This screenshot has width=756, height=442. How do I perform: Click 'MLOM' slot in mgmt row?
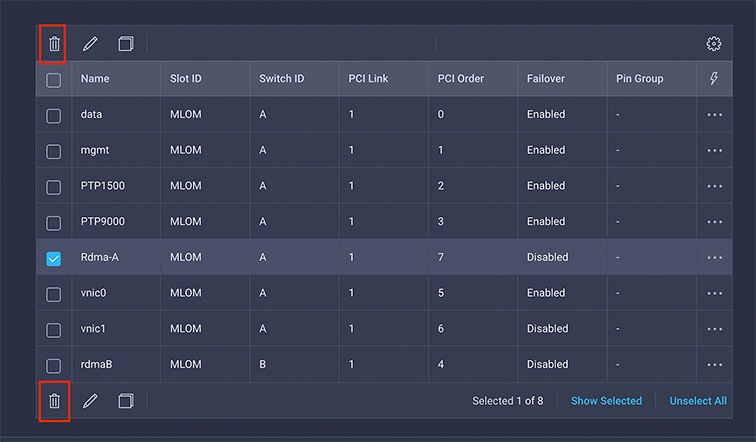tap(186, 150)
